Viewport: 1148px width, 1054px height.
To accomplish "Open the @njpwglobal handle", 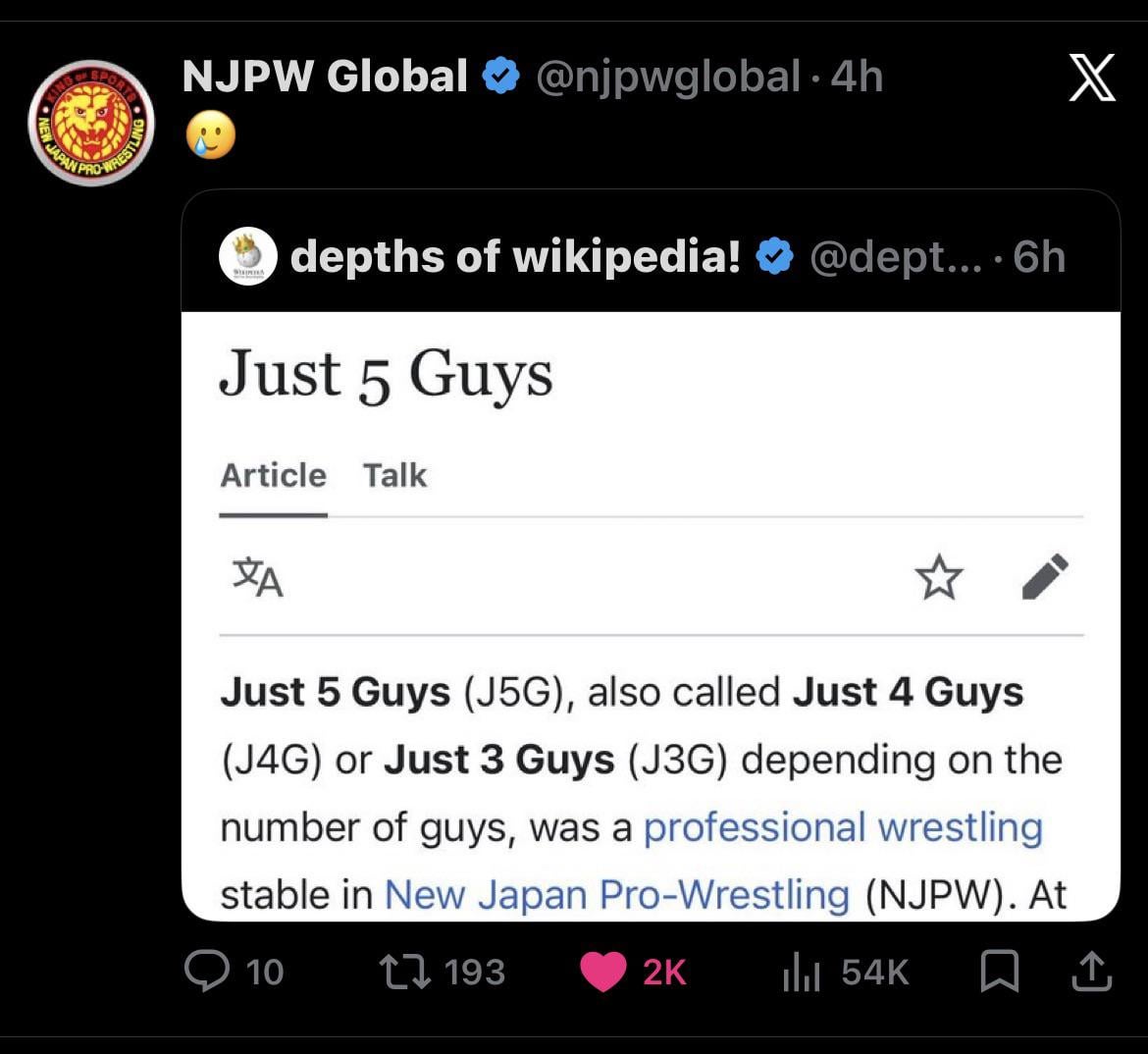I will (x=667, y=77).
